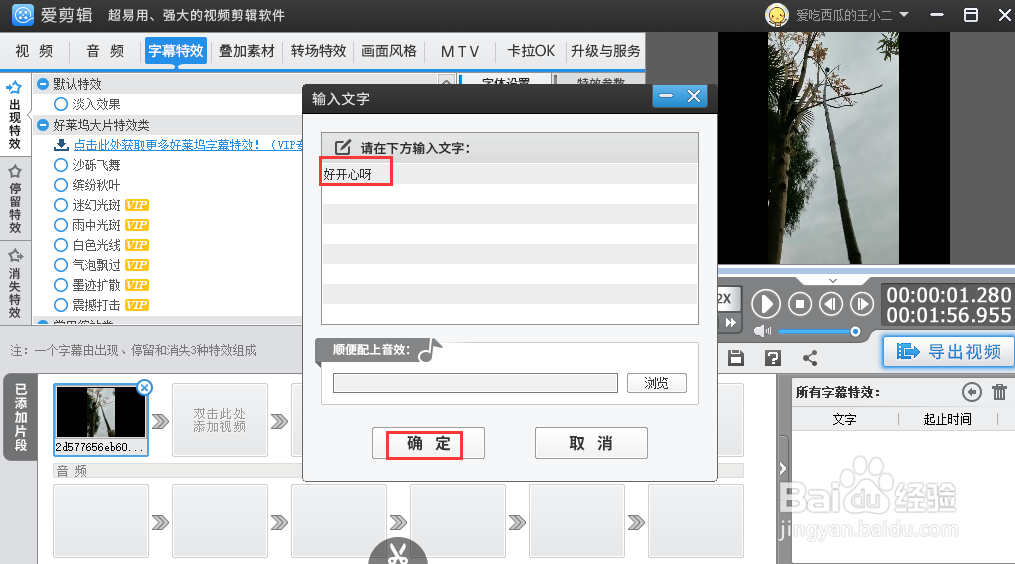Viewport: 1015px width, 564px height.
Task: Delete subtitle with the trash icon
Action: click(999, 392)
